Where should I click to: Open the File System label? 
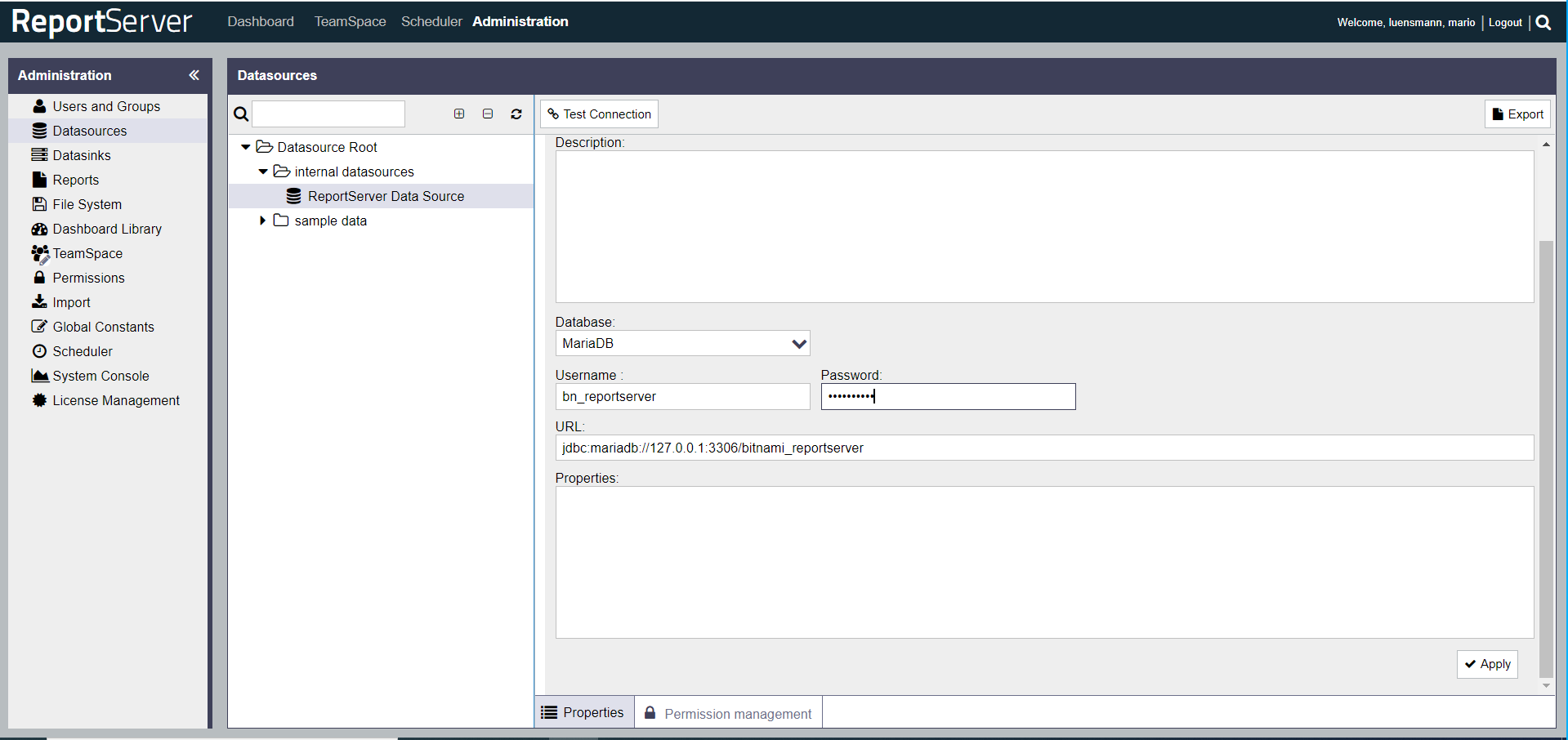87,204
